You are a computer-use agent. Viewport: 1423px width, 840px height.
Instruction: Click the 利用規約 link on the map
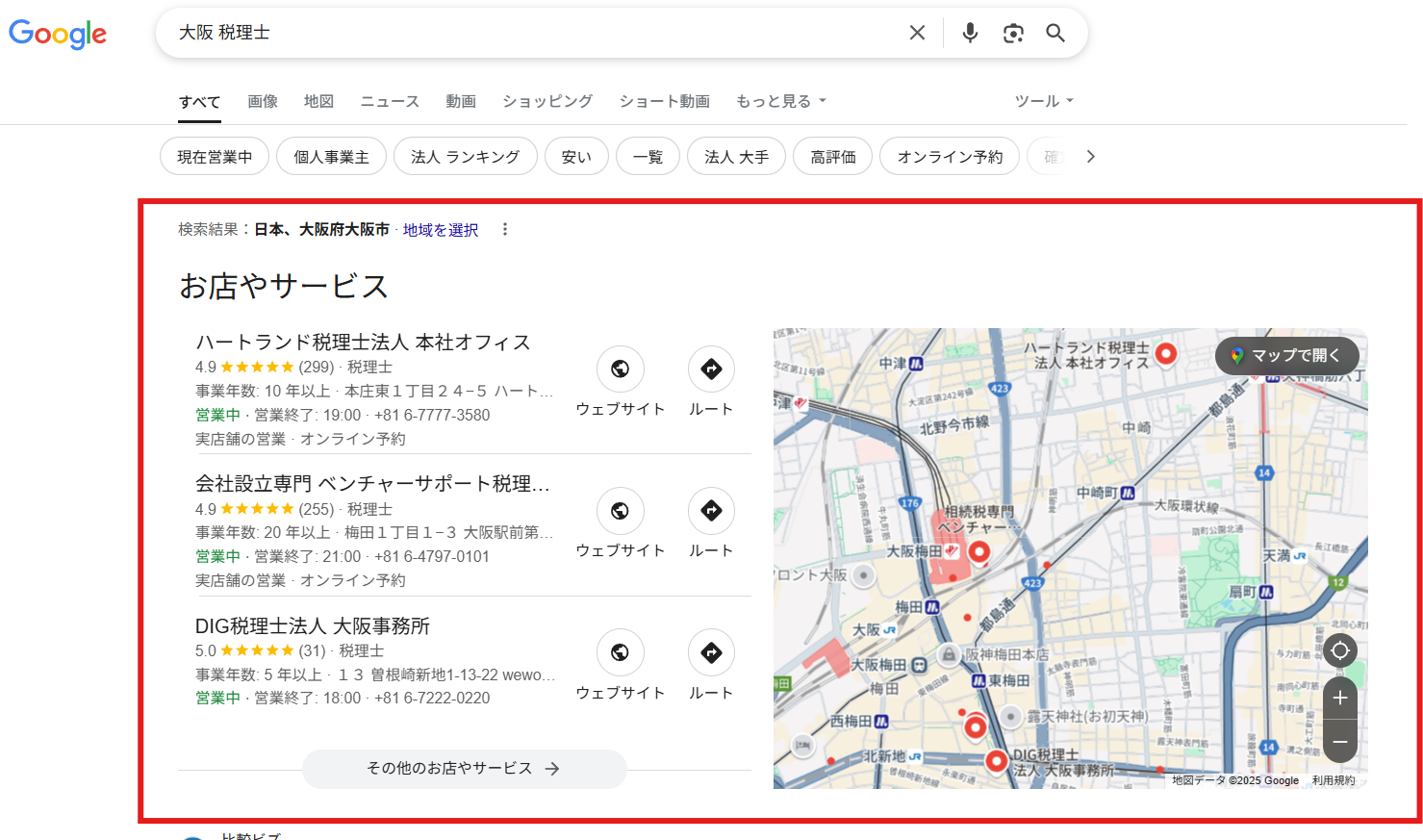(x=1334, y=780)
